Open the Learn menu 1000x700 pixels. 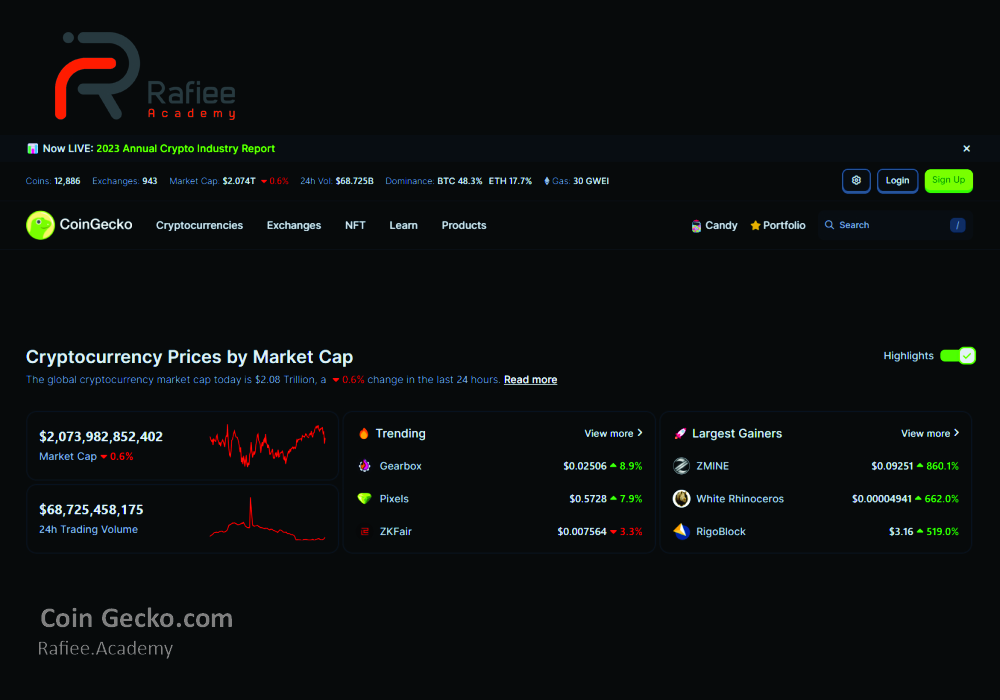(x=404, y=226)
